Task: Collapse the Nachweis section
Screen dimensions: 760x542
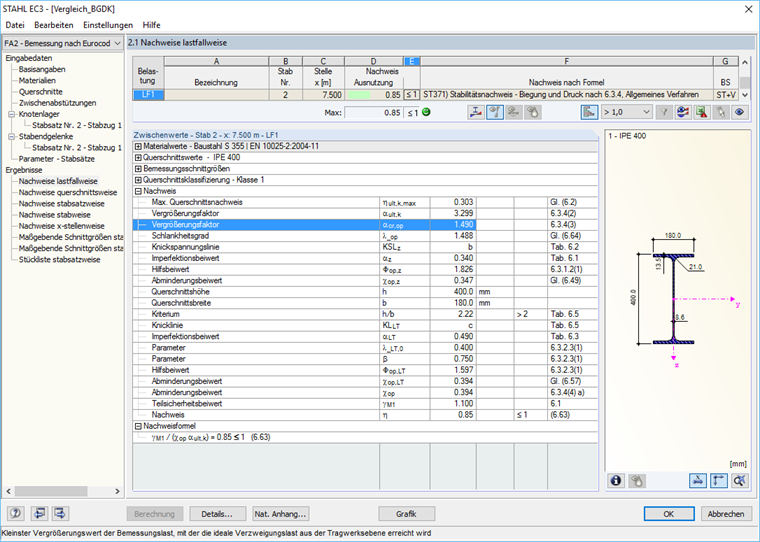Action: [x=138, y=190]
